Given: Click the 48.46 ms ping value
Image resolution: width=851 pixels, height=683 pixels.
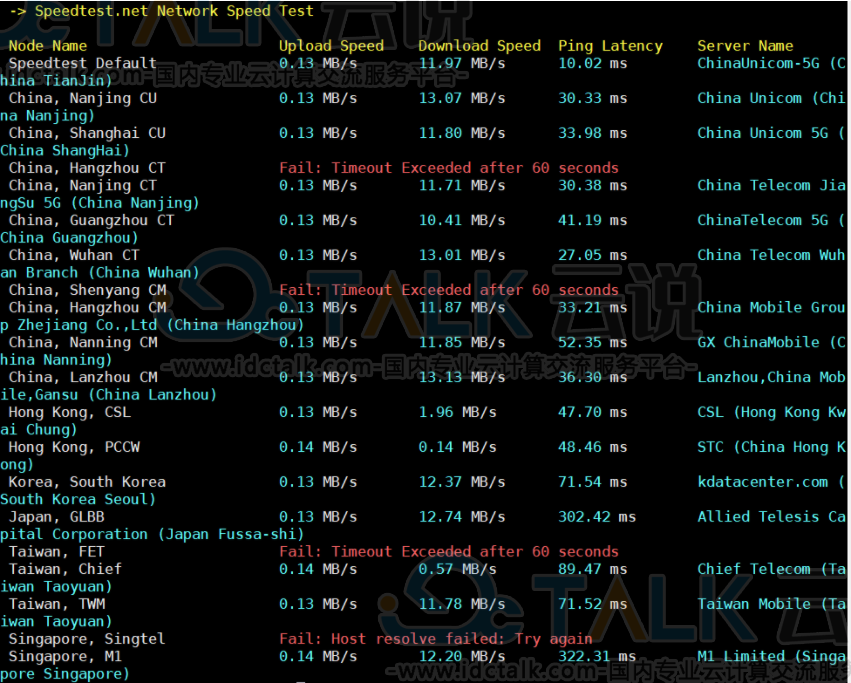Looking at the screenshot, I should pyautogui.click(x=593, y=447).
